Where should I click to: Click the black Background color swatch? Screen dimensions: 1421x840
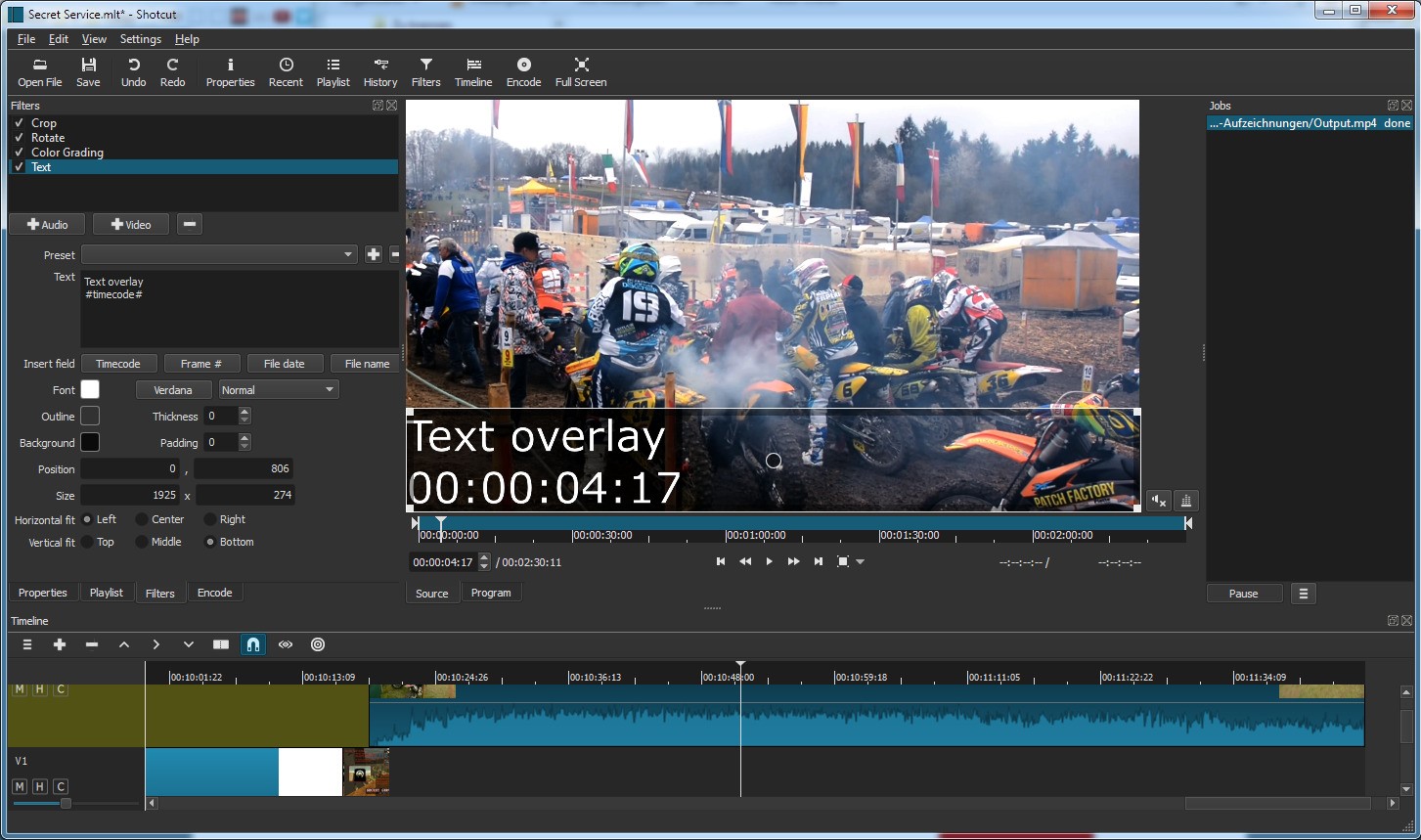click(x=90, y=443)
